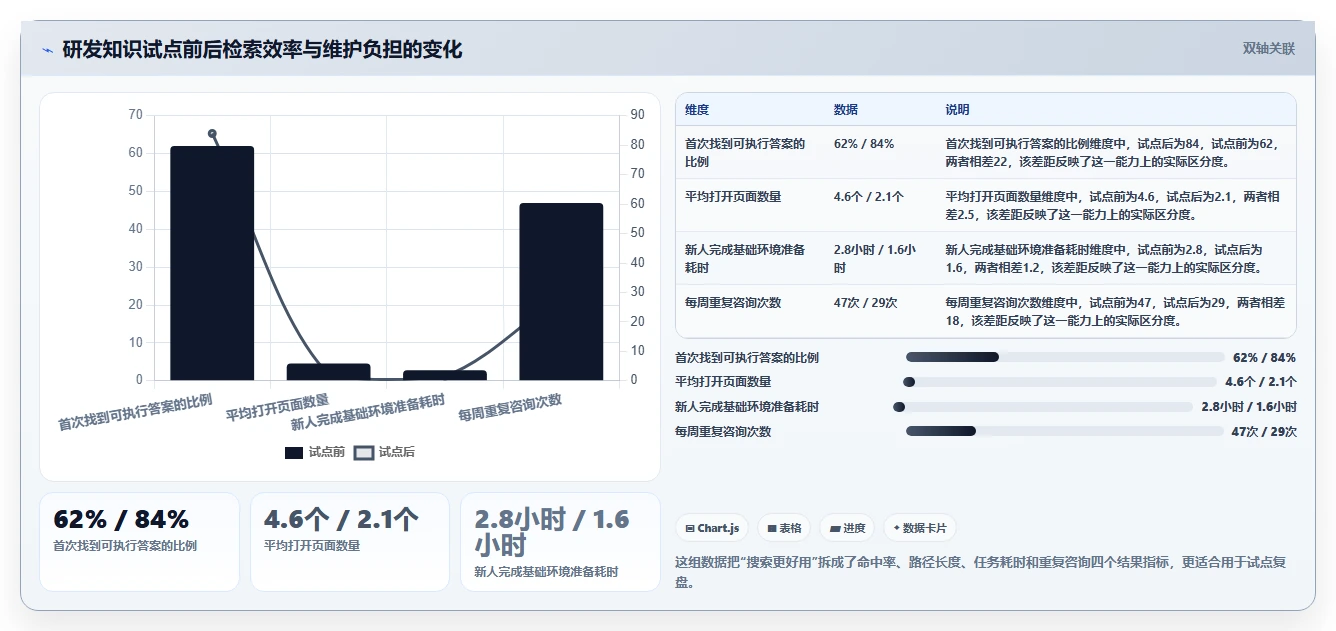This screenshot has height=631, width=1336.
Task: Click the progress bar for 每周重复咨询次数
Action: coord(1065,431)
